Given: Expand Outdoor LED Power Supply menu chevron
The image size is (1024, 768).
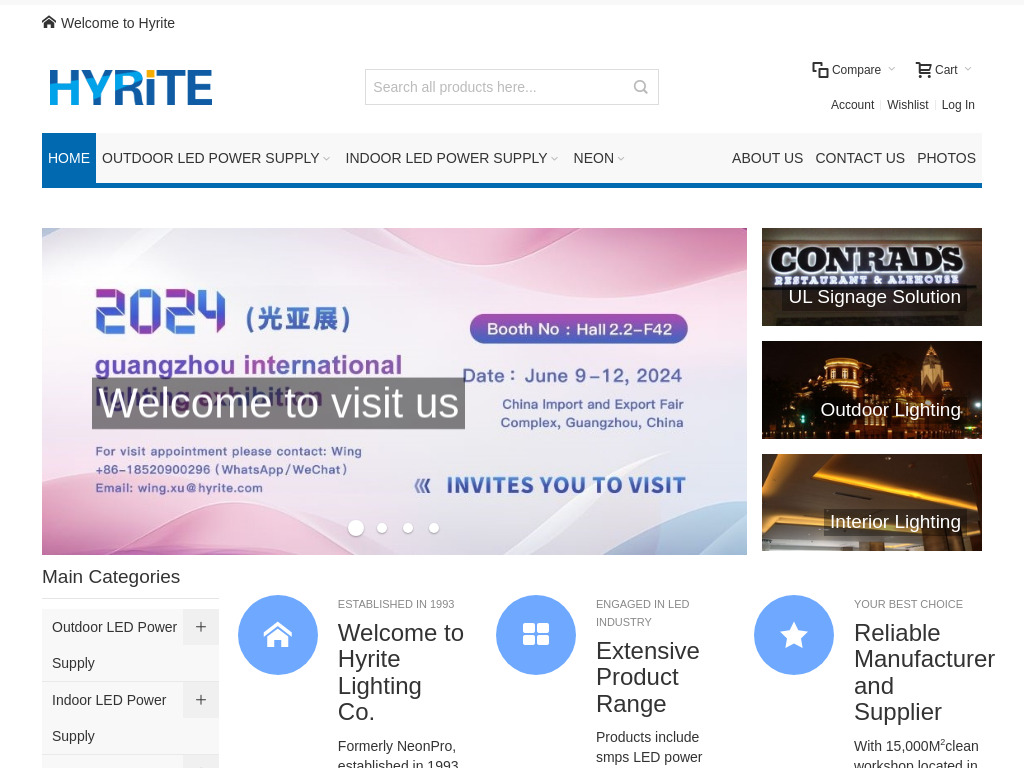Looking at the screenshot, I should (327, 159).
